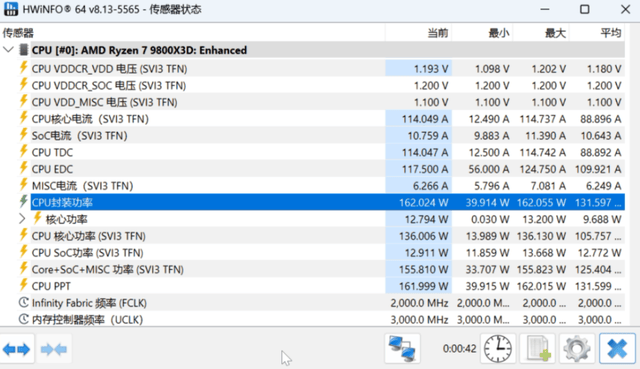Click the expand columns blue arrows icon

pyautogui.click(x=16, y=349)
